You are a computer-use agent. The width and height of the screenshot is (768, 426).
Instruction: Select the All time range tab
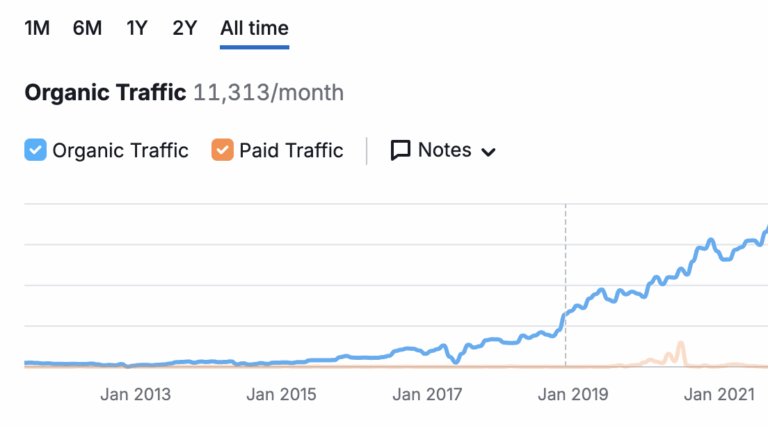coord(254,28)
